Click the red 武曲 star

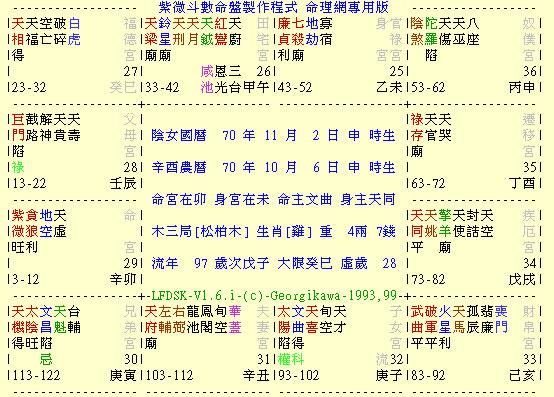[x=417, y=319]
